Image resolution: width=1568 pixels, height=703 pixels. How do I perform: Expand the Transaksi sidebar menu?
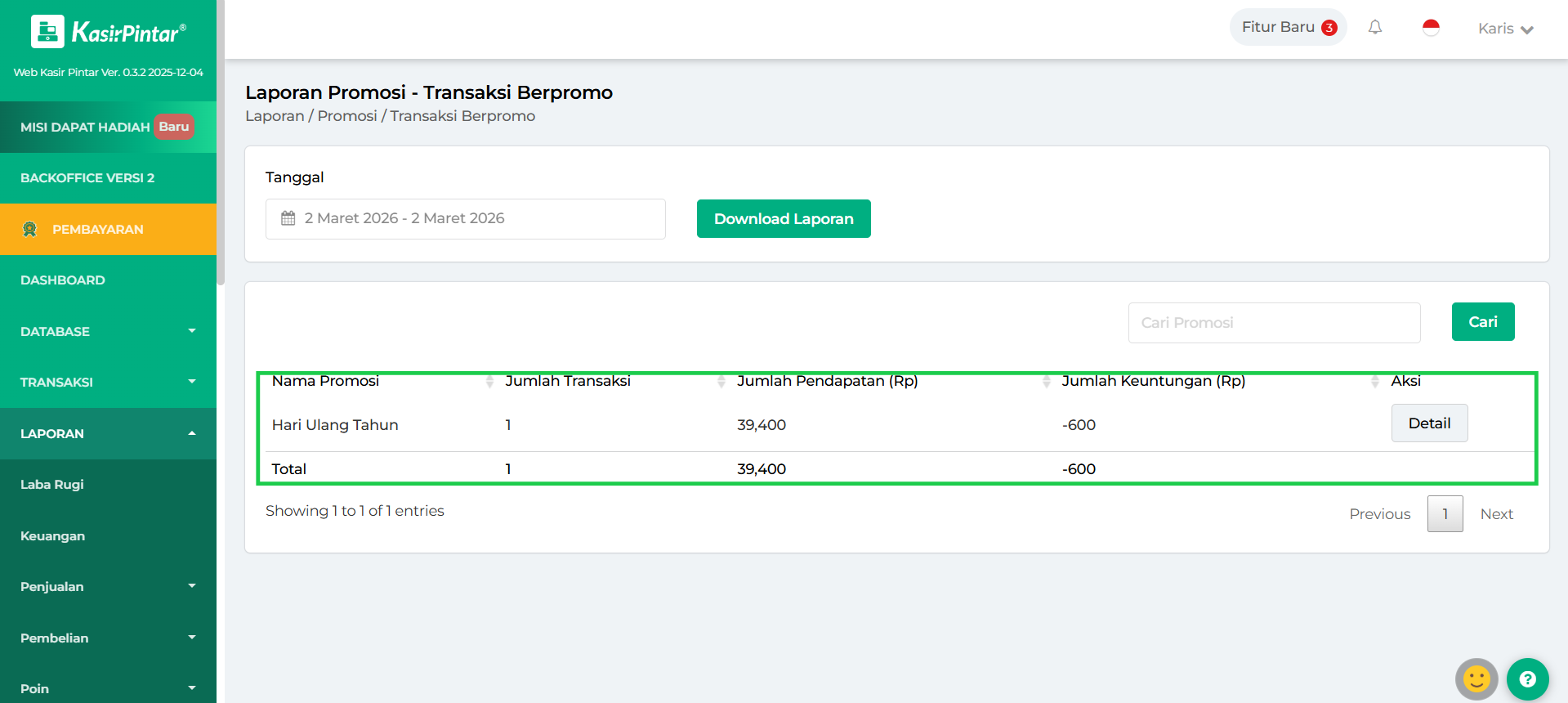(108, 382)
